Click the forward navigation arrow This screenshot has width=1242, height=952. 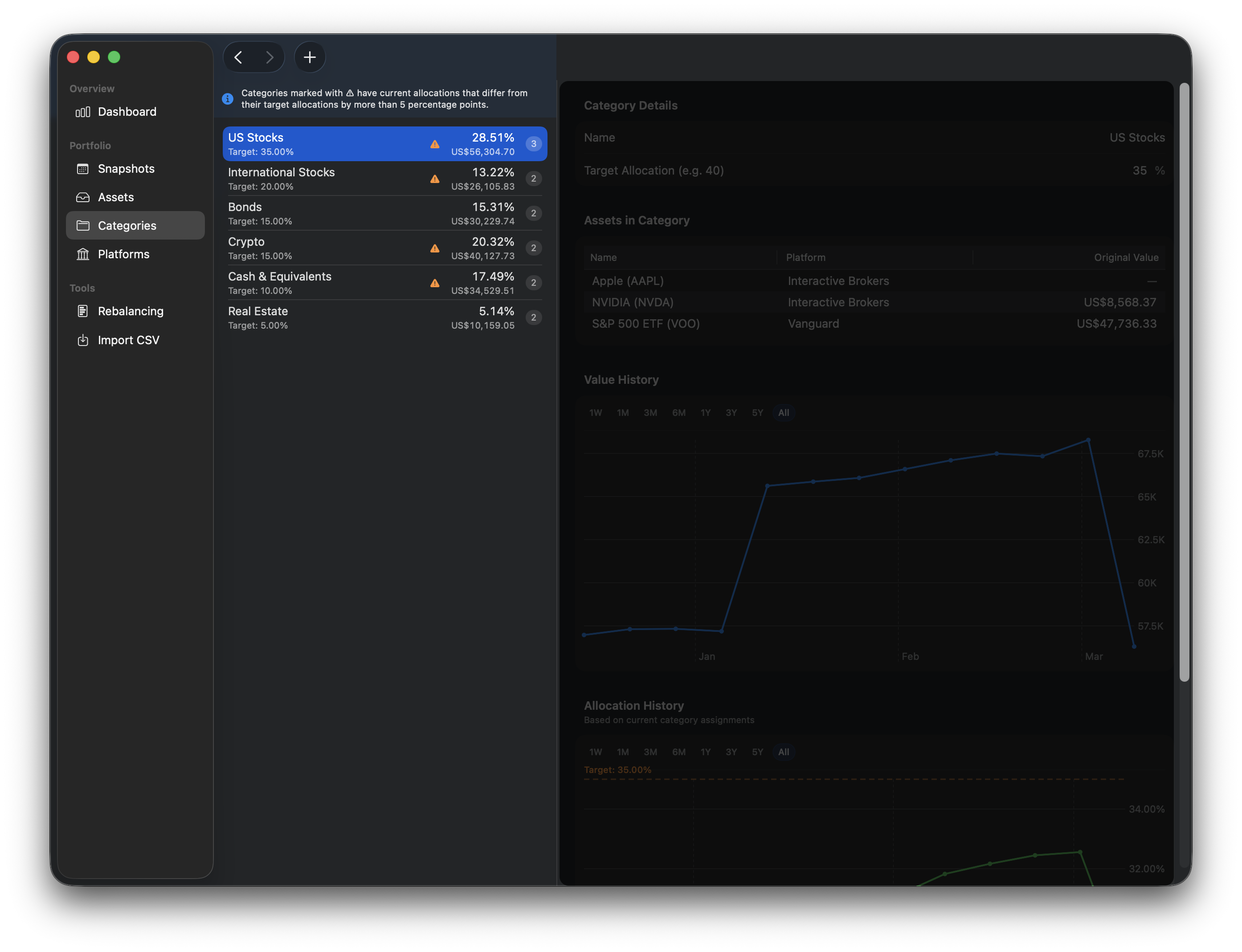[270, 57]
